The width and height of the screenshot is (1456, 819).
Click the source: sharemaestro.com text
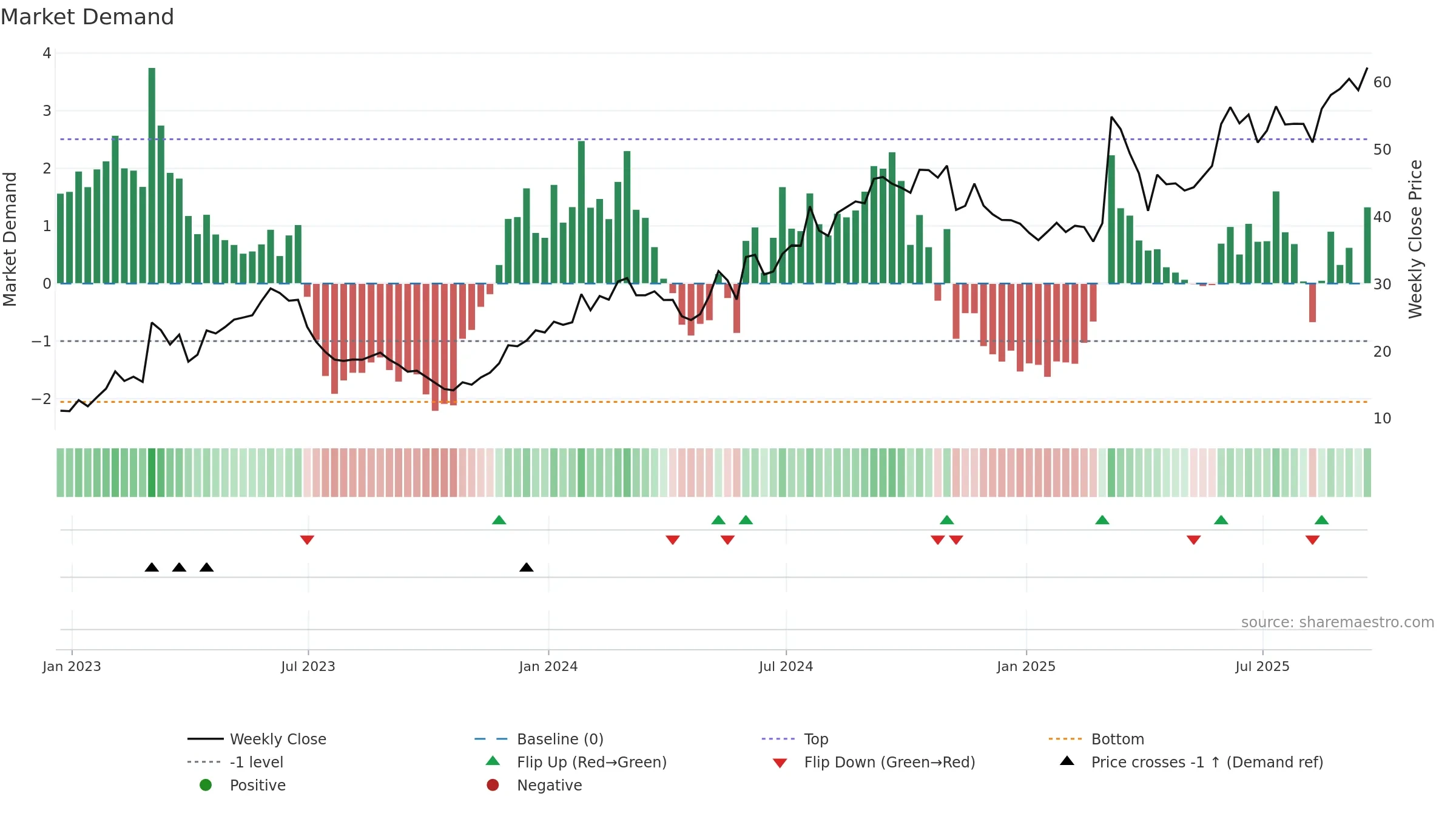click(1338, 622)
